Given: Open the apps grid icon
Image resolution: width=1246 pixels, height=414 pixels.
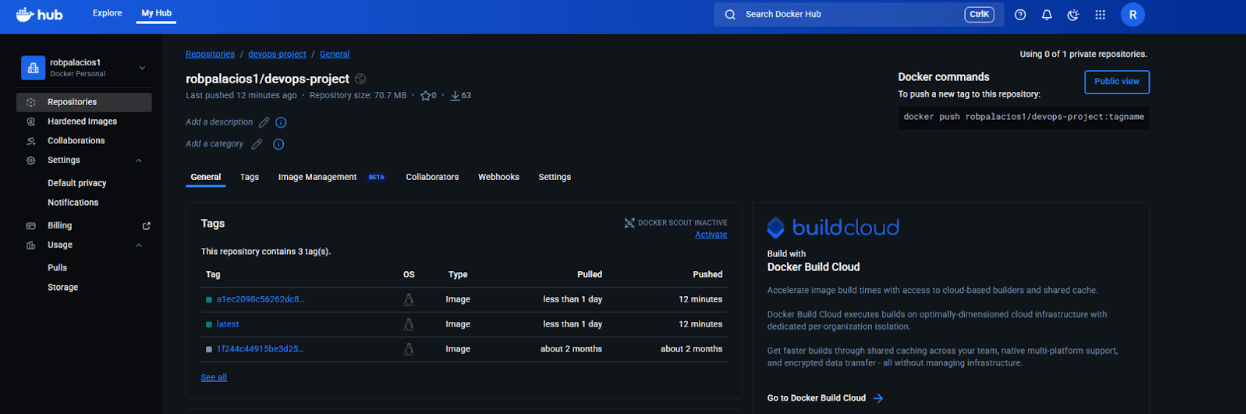Looking at the screenshot, I should click(x=1100, y=15).
